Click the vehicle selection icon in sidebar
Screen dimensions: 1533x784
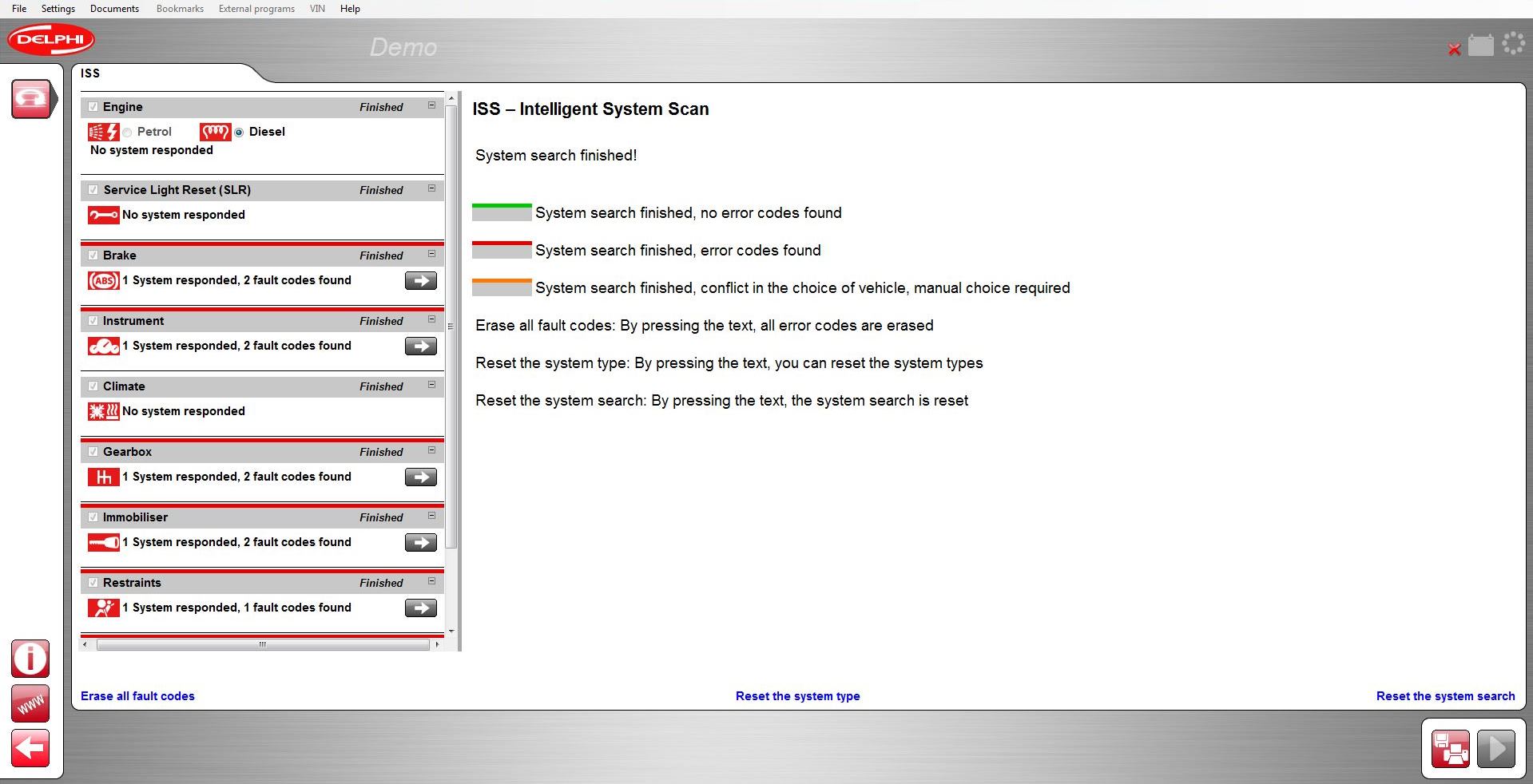tap(32, 99)
